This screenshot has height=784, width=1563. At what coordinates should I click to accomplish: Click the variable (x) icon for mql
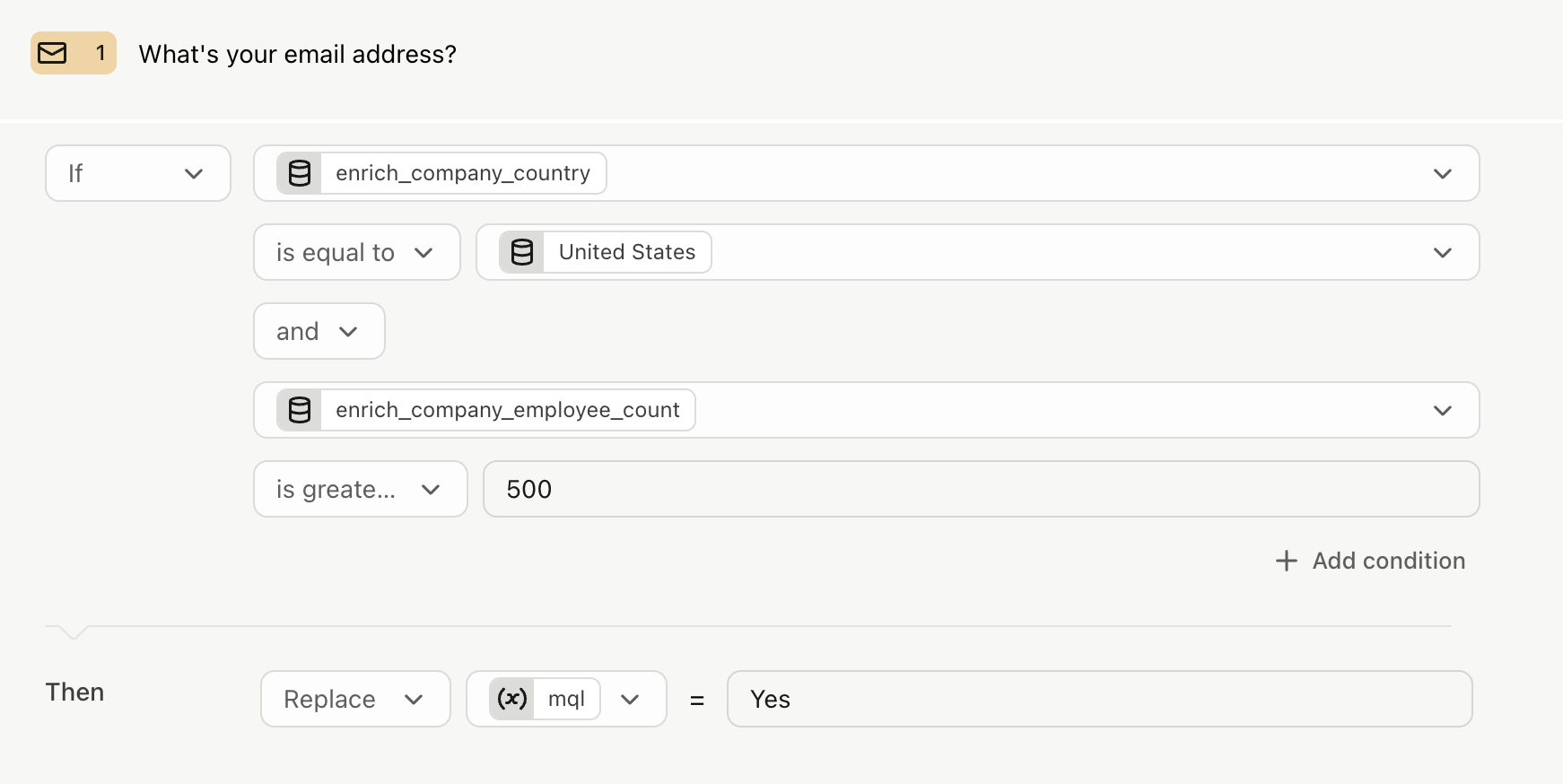[512, 699]
